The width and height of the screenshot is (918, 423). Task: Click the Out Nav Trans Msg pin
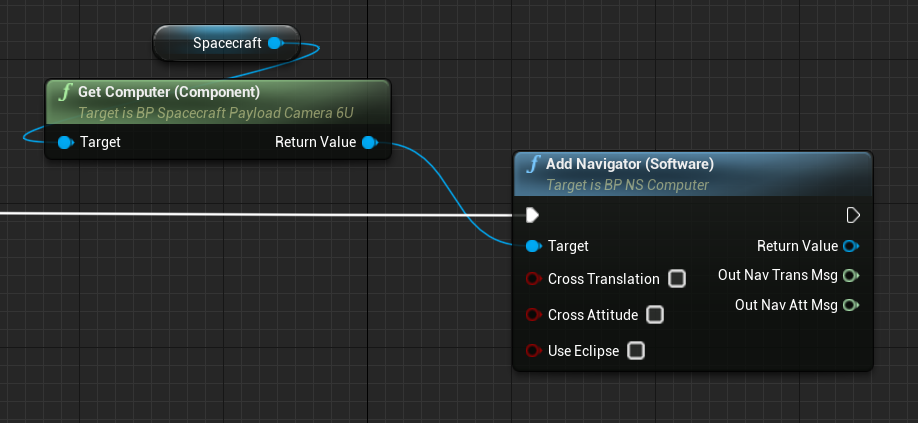851,274
